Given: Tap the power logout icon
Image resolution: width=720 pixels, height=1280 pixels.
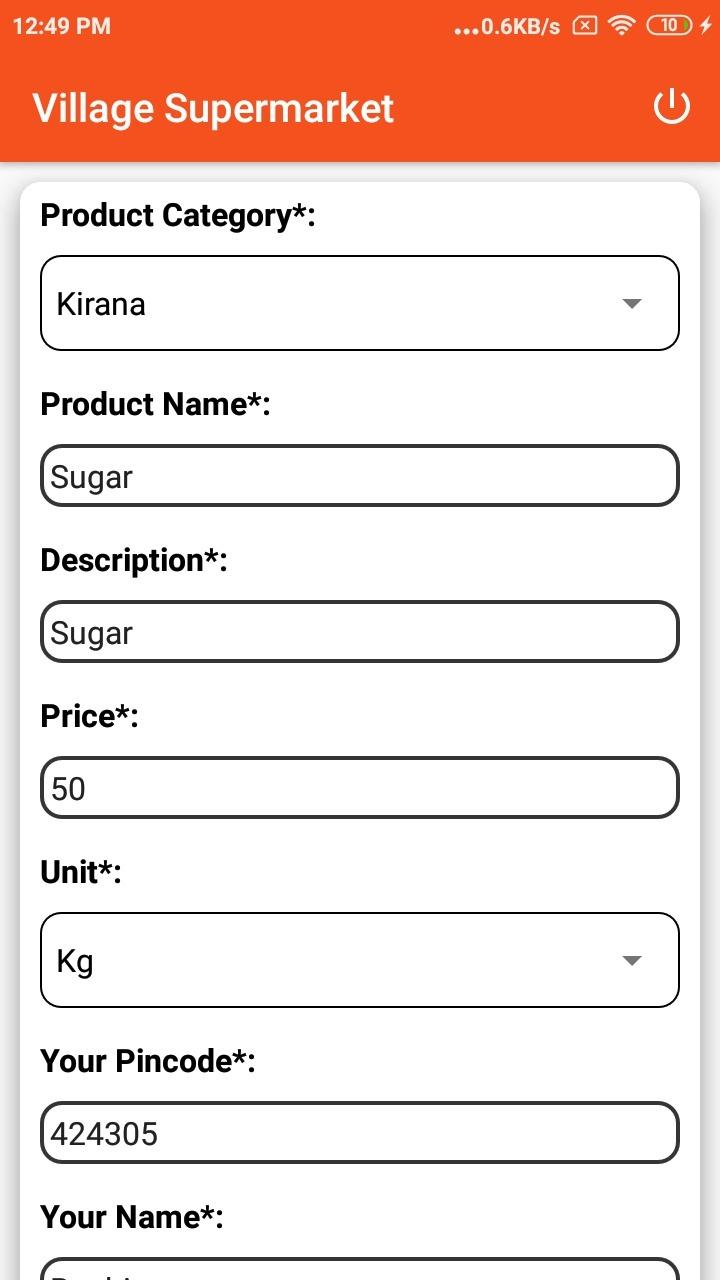Looking at the screenshot, I should click(x=671, y=106).
